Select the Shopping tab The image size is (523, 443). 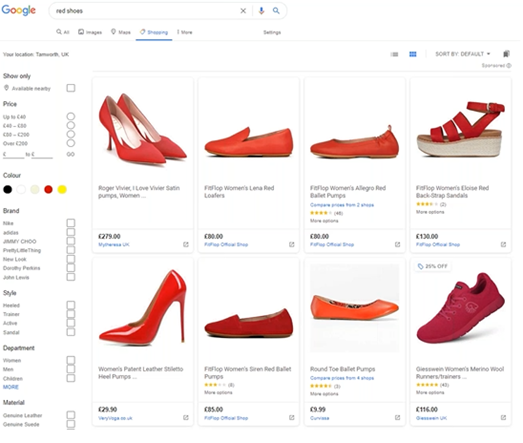[154, 32]
